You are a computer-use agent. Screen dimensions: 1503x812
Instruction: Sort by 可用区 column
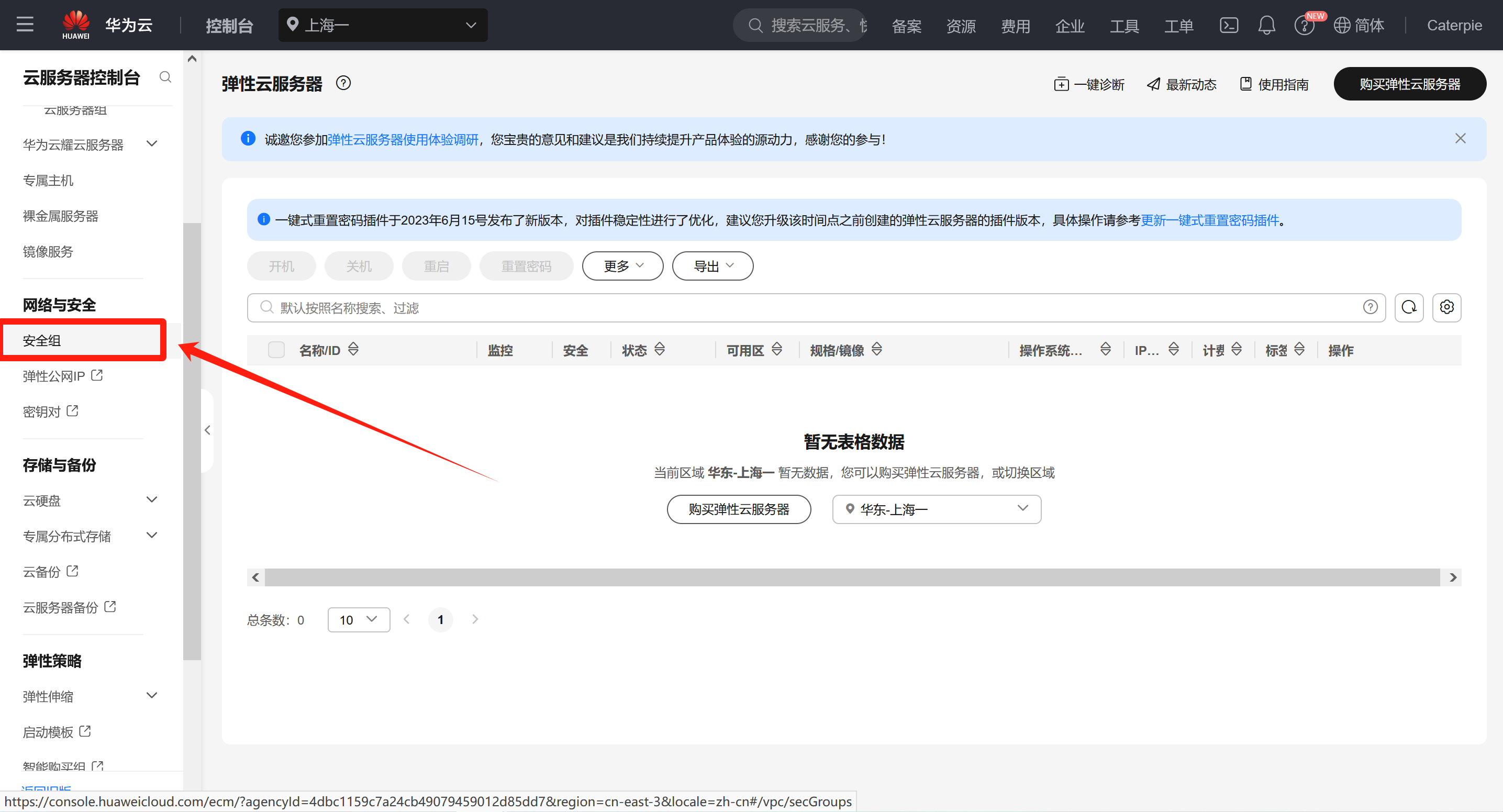coord(776,349)
